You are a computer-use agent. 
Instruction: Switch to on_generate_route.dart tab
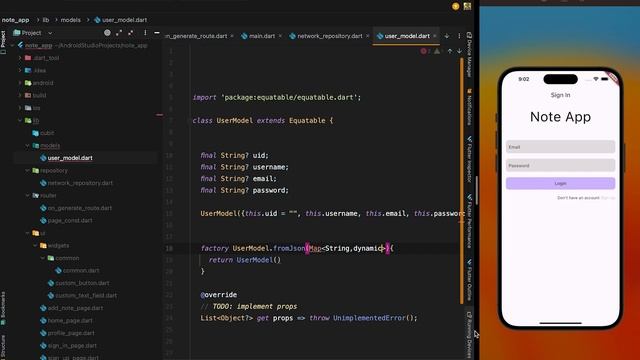[197, 36]
